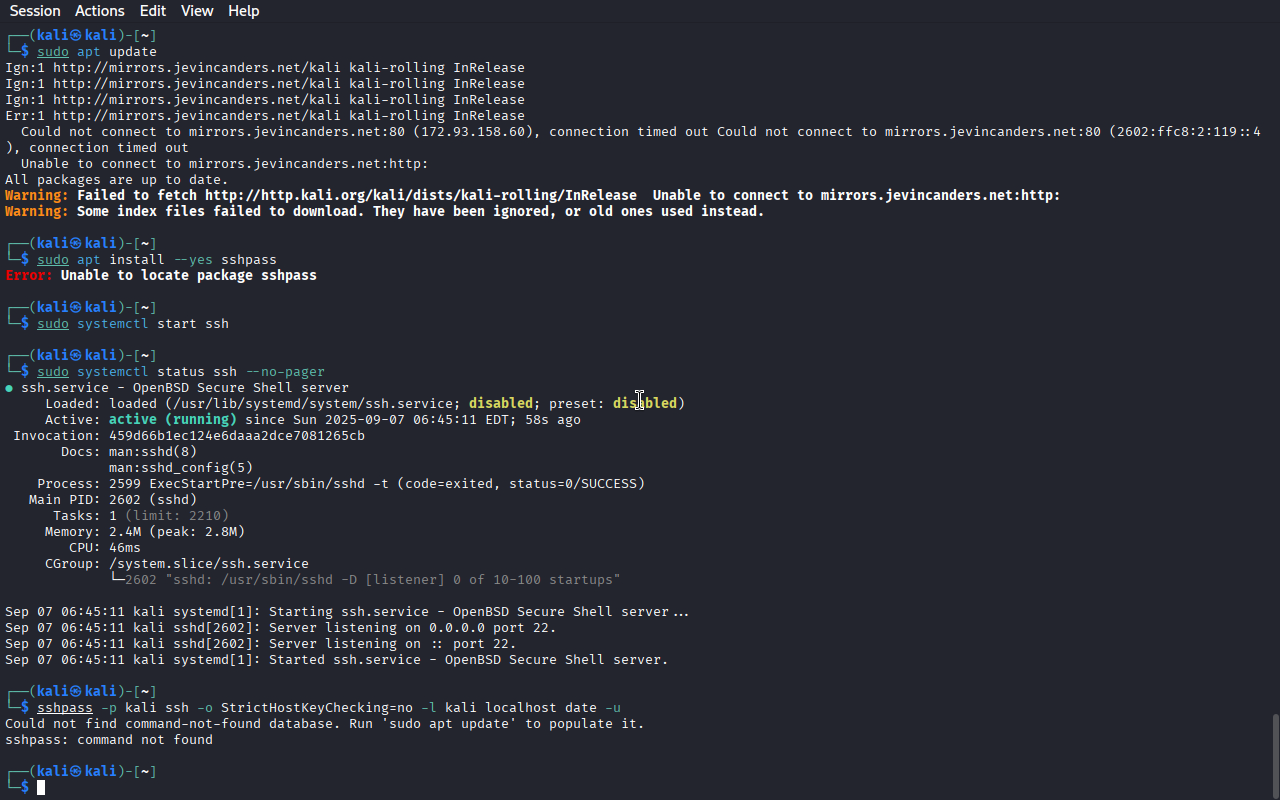Click the Main PID 2602 line

(x=113, y=500)
